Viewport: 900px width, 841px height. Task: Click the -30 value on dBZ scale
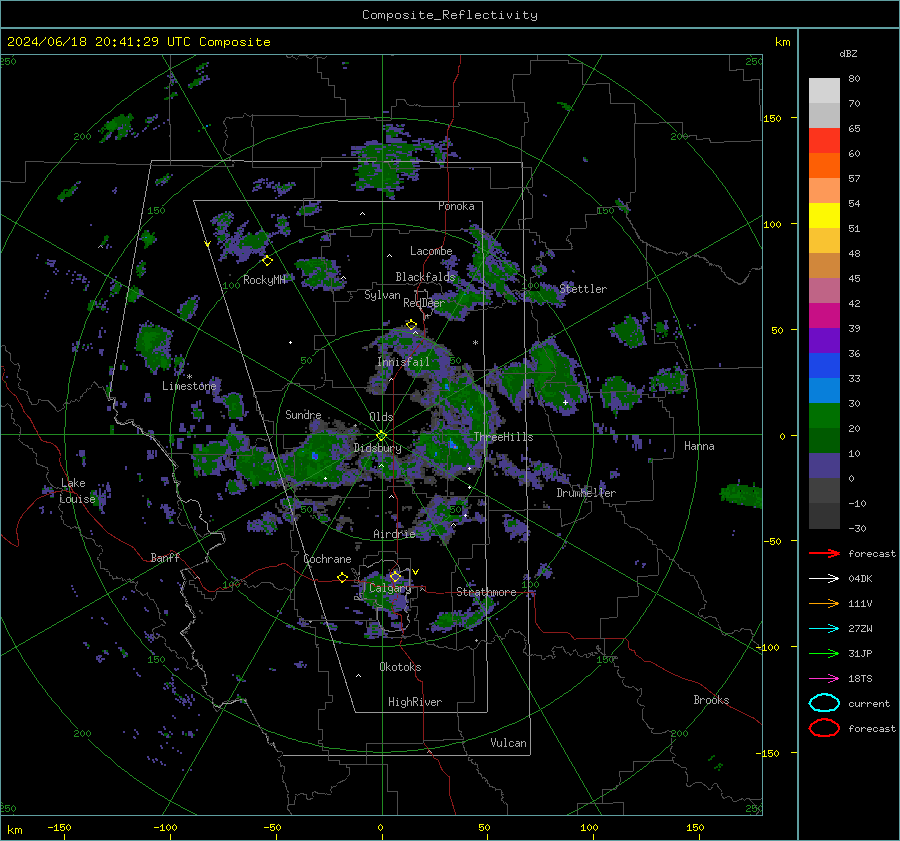(x=857, y=528)
